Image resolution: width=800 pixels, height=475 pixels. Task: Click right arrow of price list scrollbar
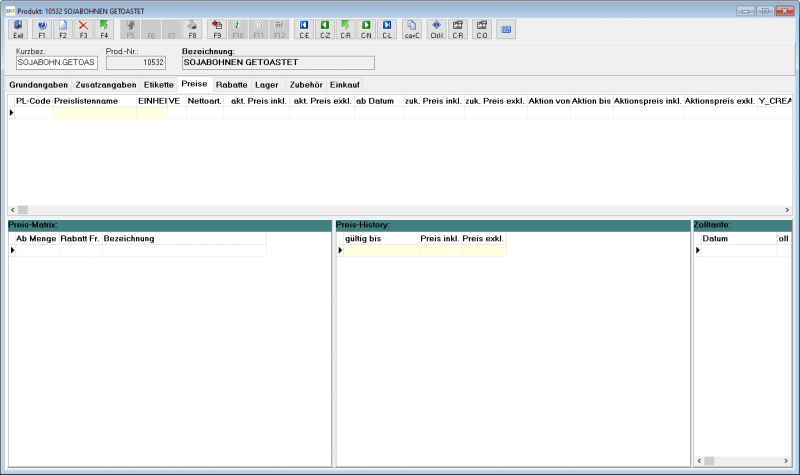click(x=787, y=210)
